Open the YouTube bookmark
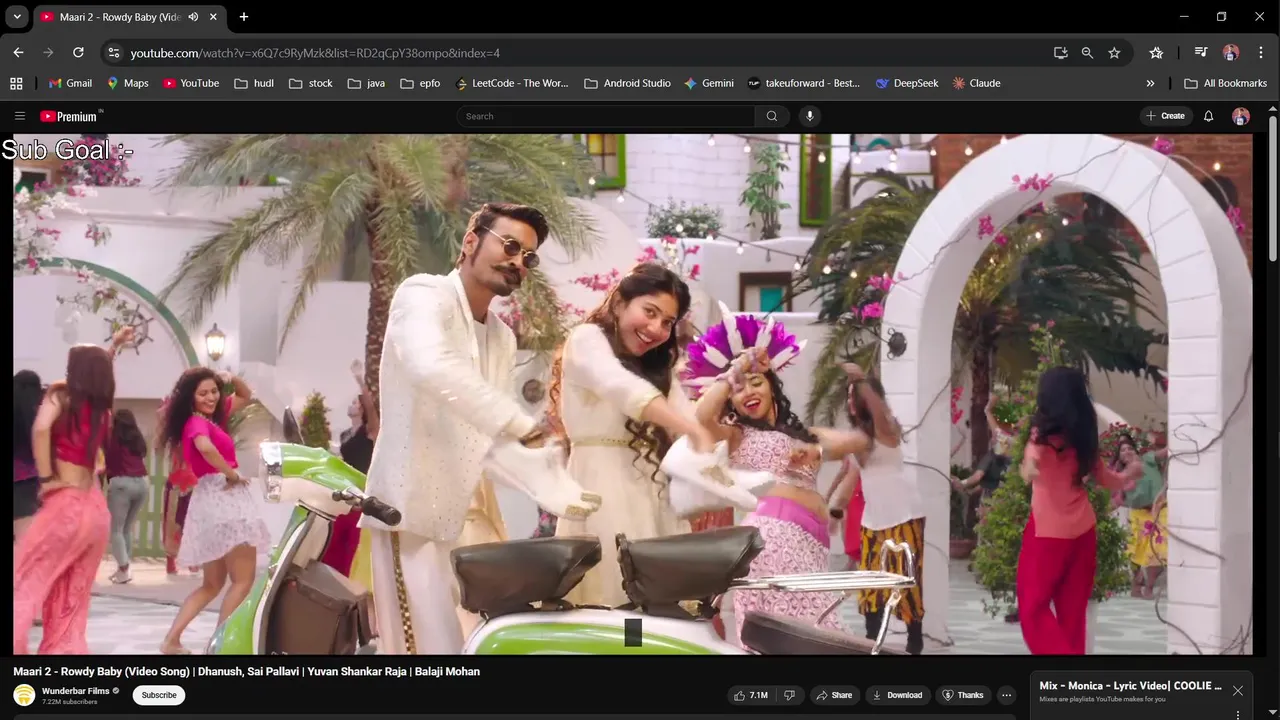Screen dimensions: 1280x720 tap(191, 83)
